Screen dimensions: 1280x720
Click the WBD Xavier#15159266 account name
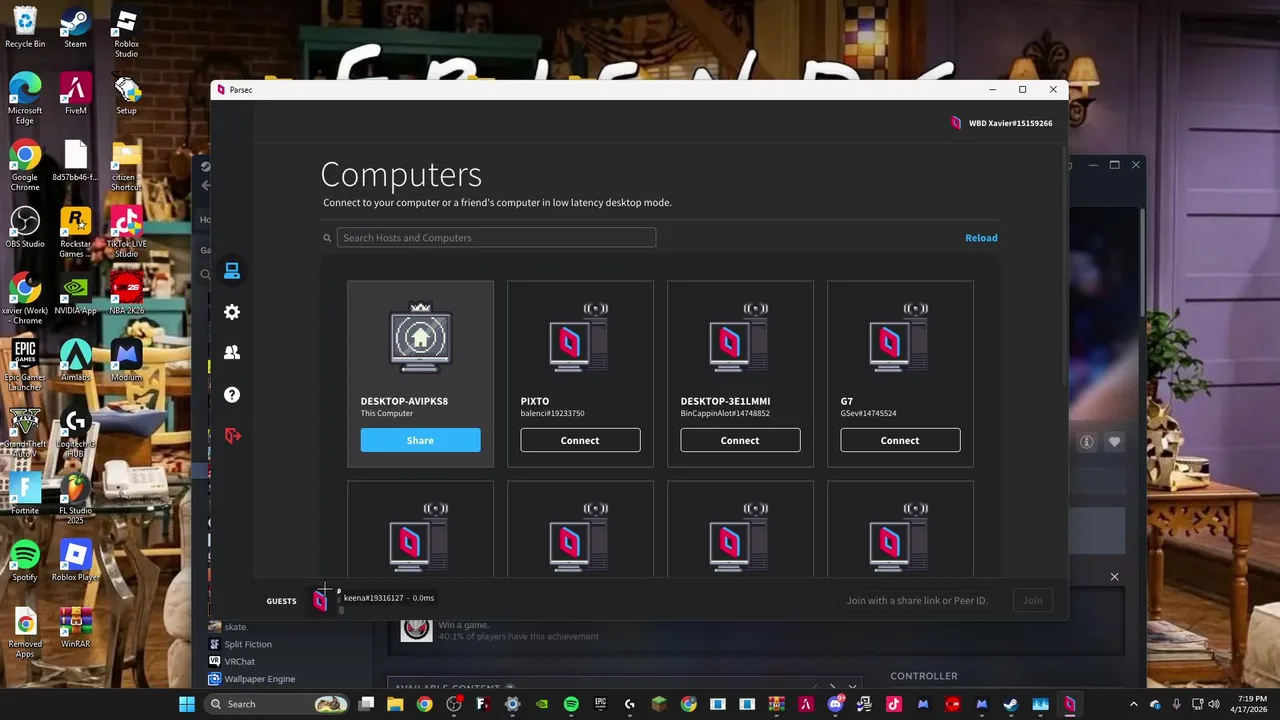pos(1010,123)
